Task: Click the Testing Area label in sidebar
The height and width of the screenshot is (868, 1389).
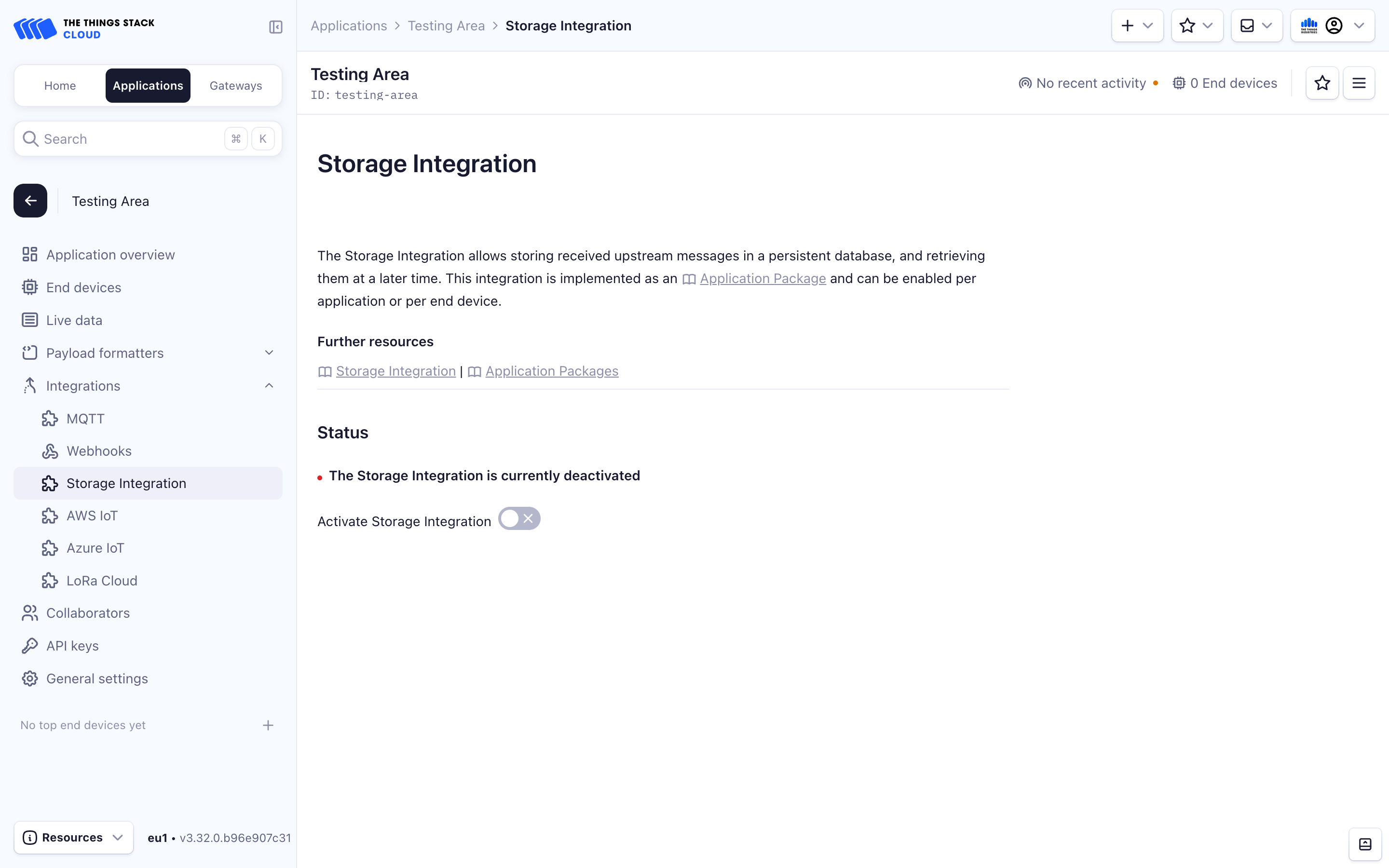Action: [x=110, y=201]
